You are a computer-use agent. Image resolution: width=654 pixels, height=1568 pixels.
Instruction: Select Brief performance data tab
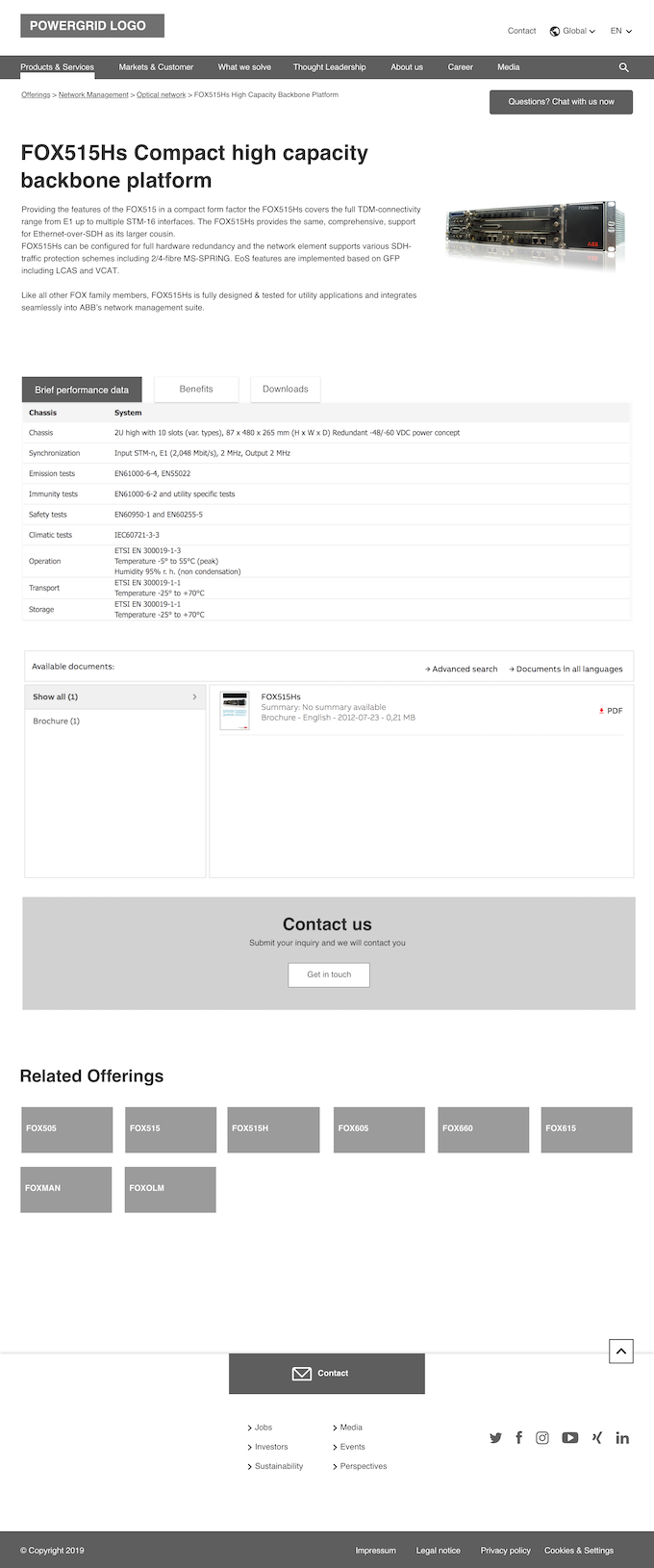pos(82,390)
